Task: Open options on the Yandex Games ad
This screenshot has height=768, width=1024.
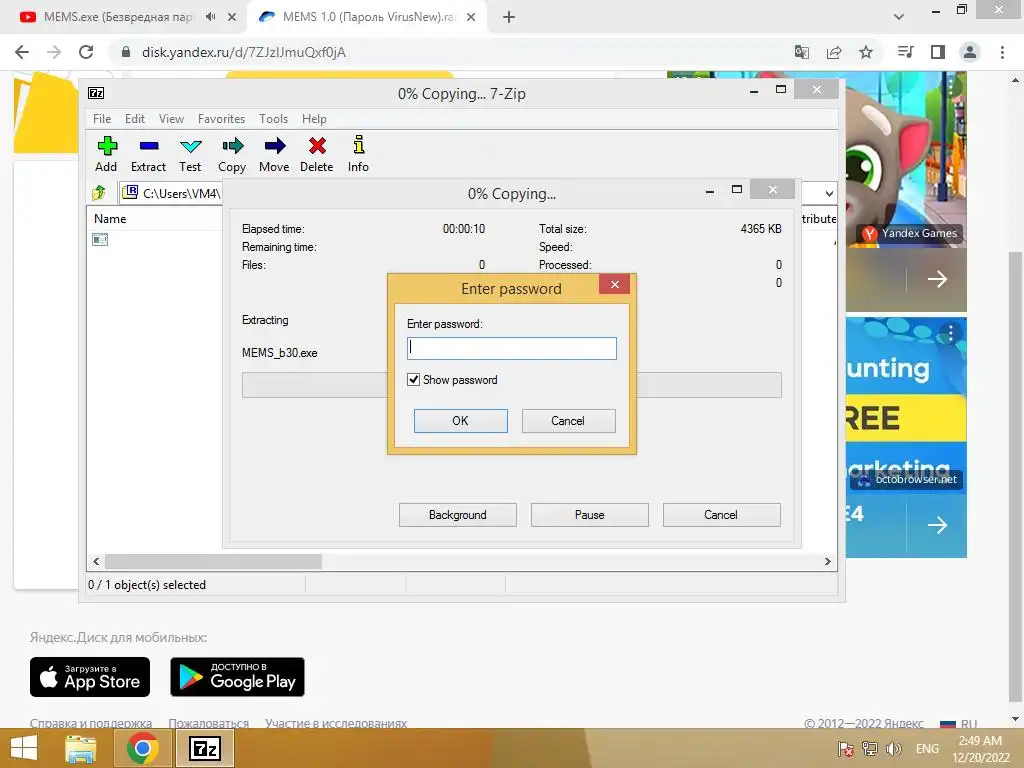Action: pyautogui.click(x=951, y=85)
